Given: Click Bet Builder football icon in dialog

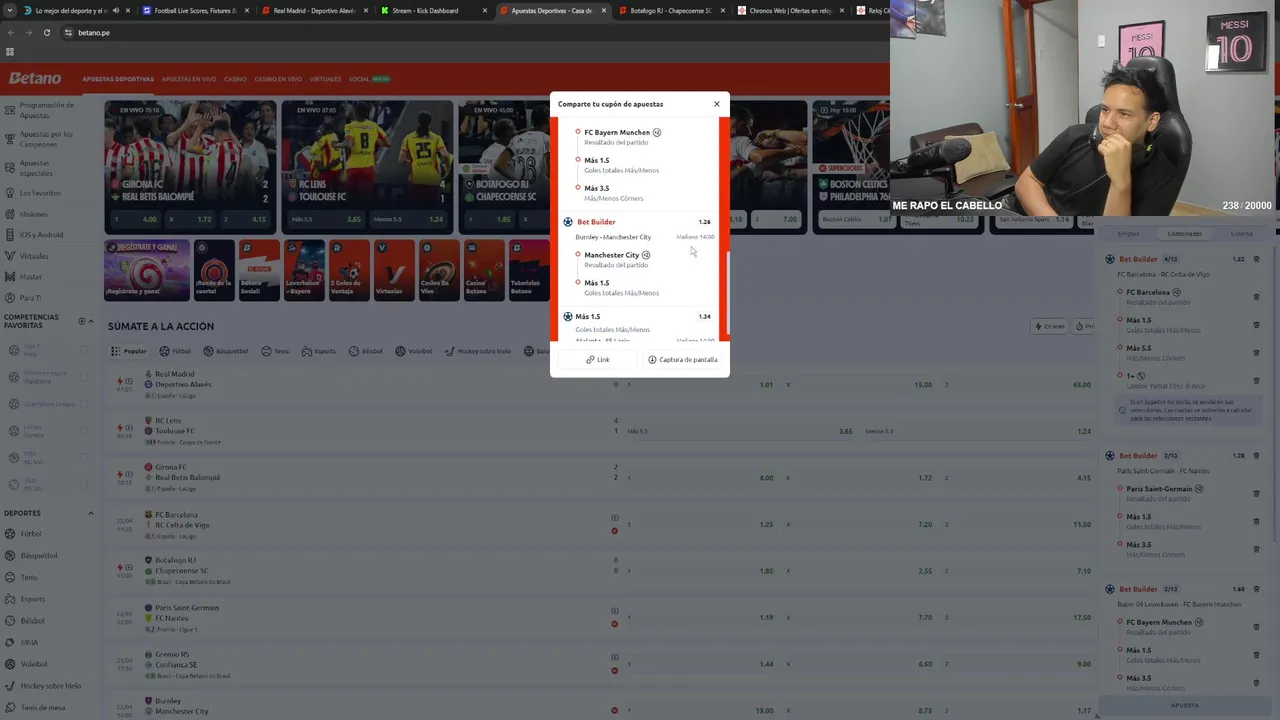Looking at the screenshot, I should [568, 222].
